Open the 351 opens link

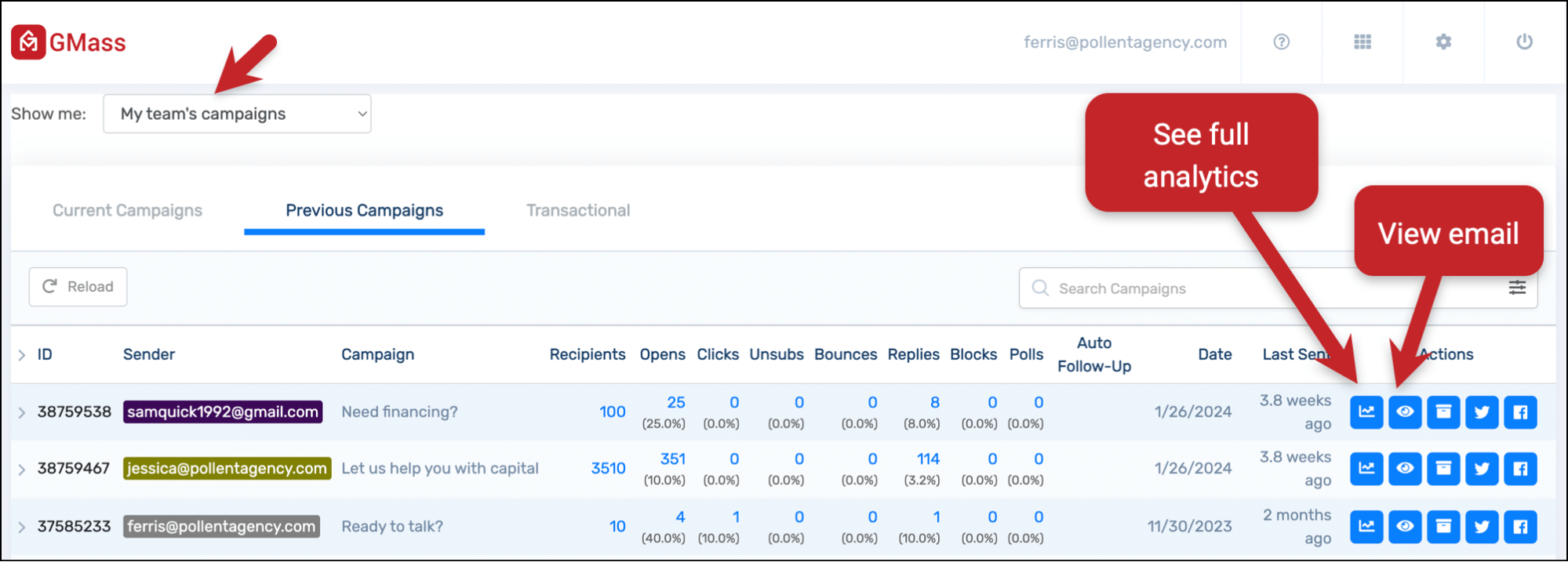coord(672,459)
